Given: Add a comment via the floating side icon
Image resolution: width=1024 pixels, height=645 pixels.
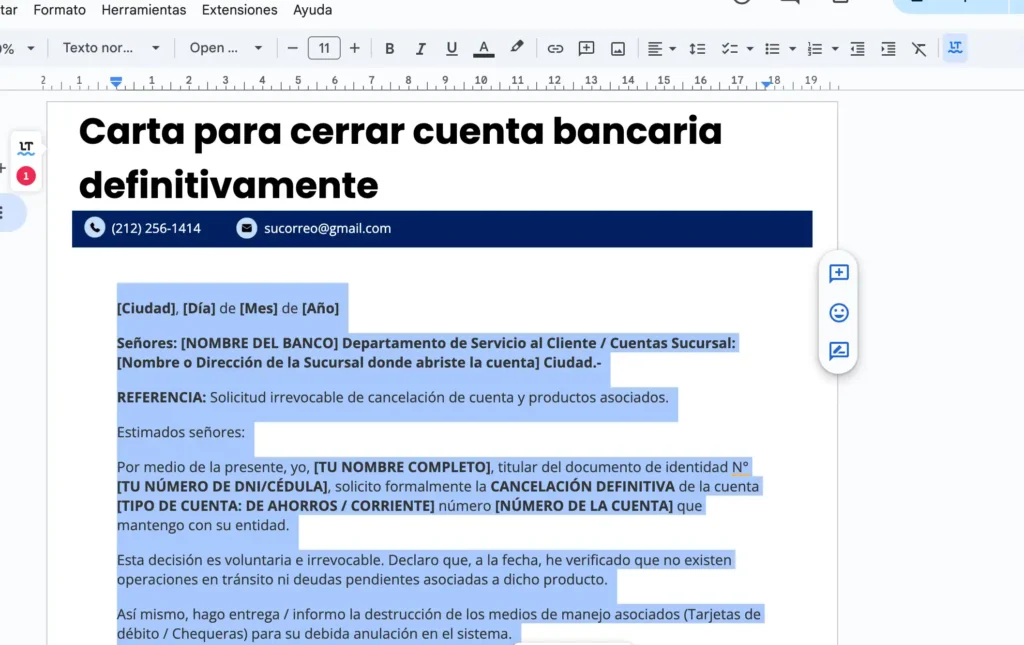Looking at the screenshot, I should pyautogui.click(x=838, y=274).
